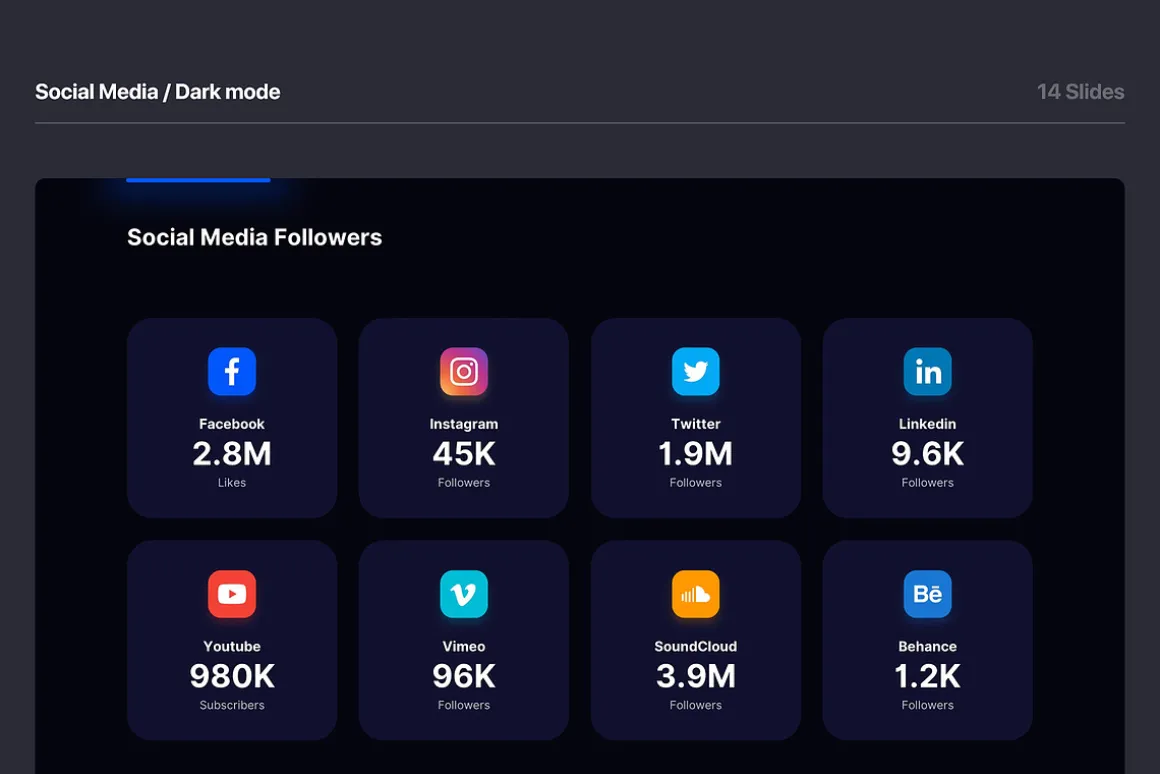Click the Vimeo '96K' value

pos(464,676)
